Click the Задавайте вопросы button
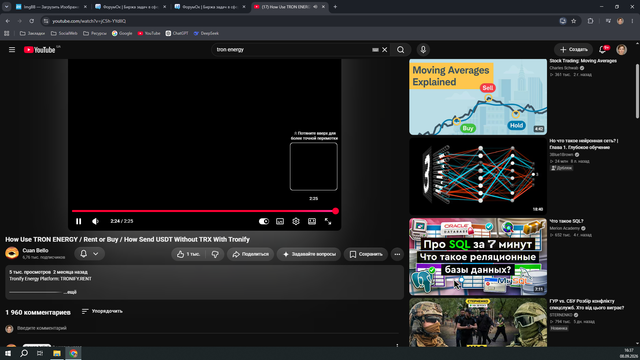640x360 pixels. 309,254
